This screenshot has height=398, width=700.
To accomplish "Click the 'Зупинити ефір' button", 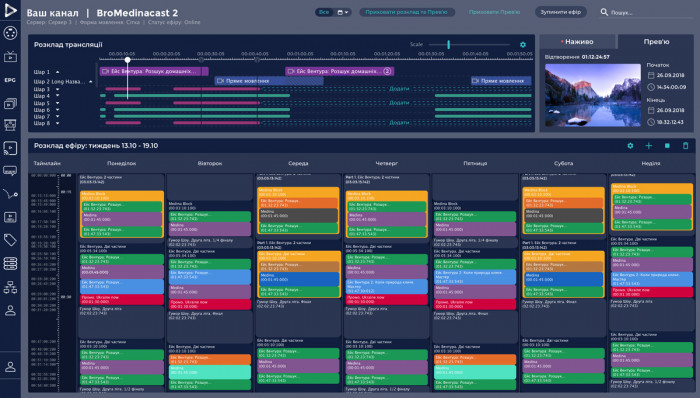I will (561, 12).
